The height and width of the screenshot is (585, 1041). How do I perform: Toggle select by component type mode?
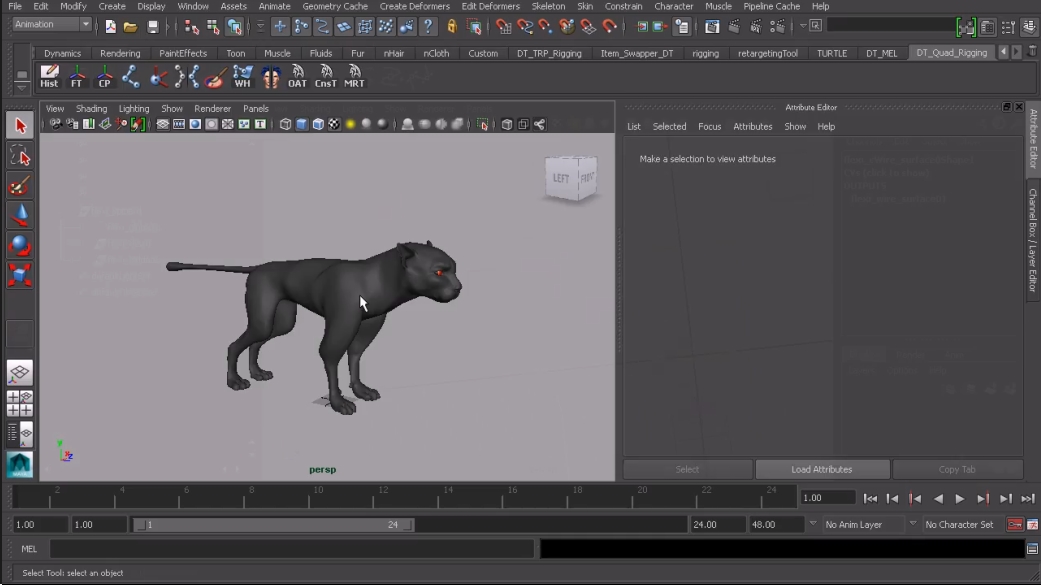tap(234, 27)
